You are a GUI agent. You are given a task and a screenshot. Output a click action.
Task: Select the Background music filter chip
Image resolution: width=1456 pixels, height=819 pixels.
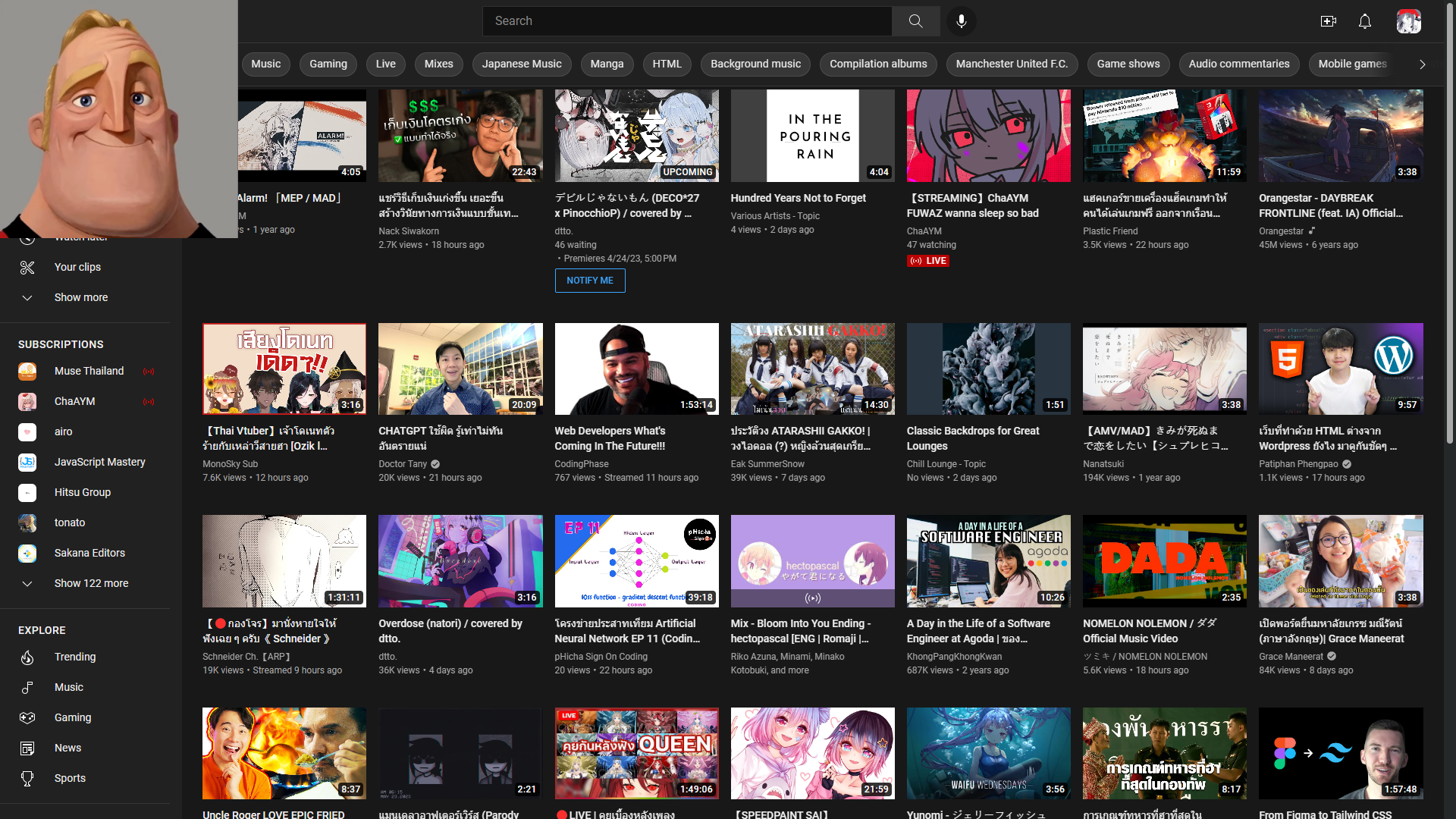(755, 64)
